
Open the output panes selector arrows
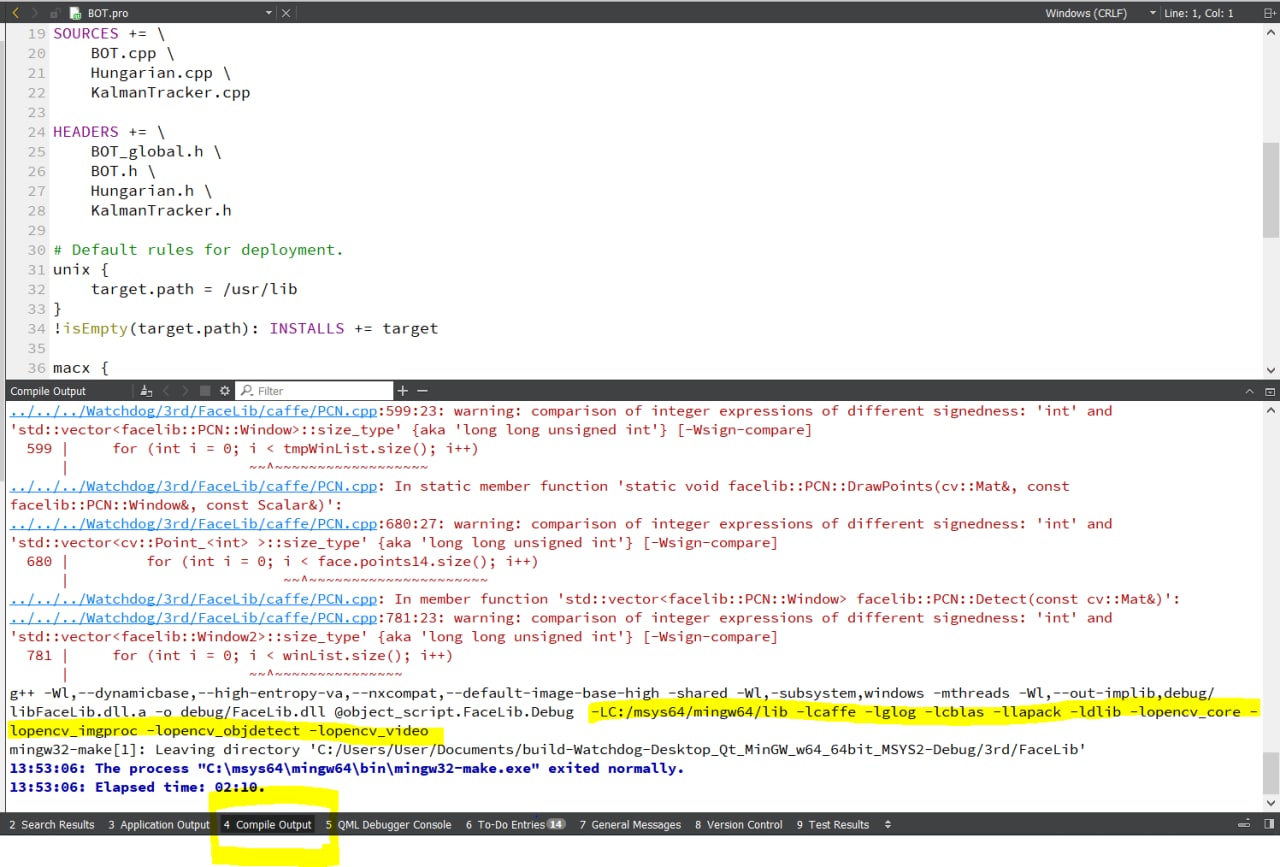(x=887, y=825)
